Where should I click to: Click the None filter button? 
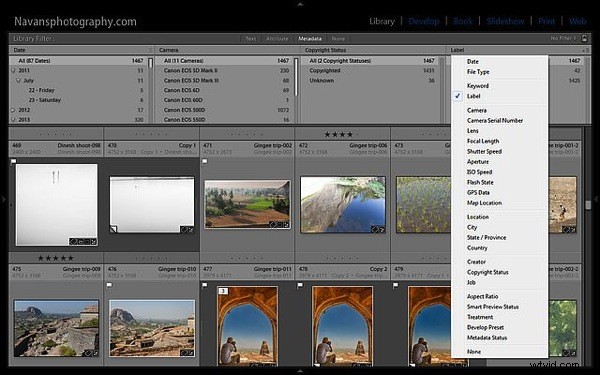(x=338, y=39)
